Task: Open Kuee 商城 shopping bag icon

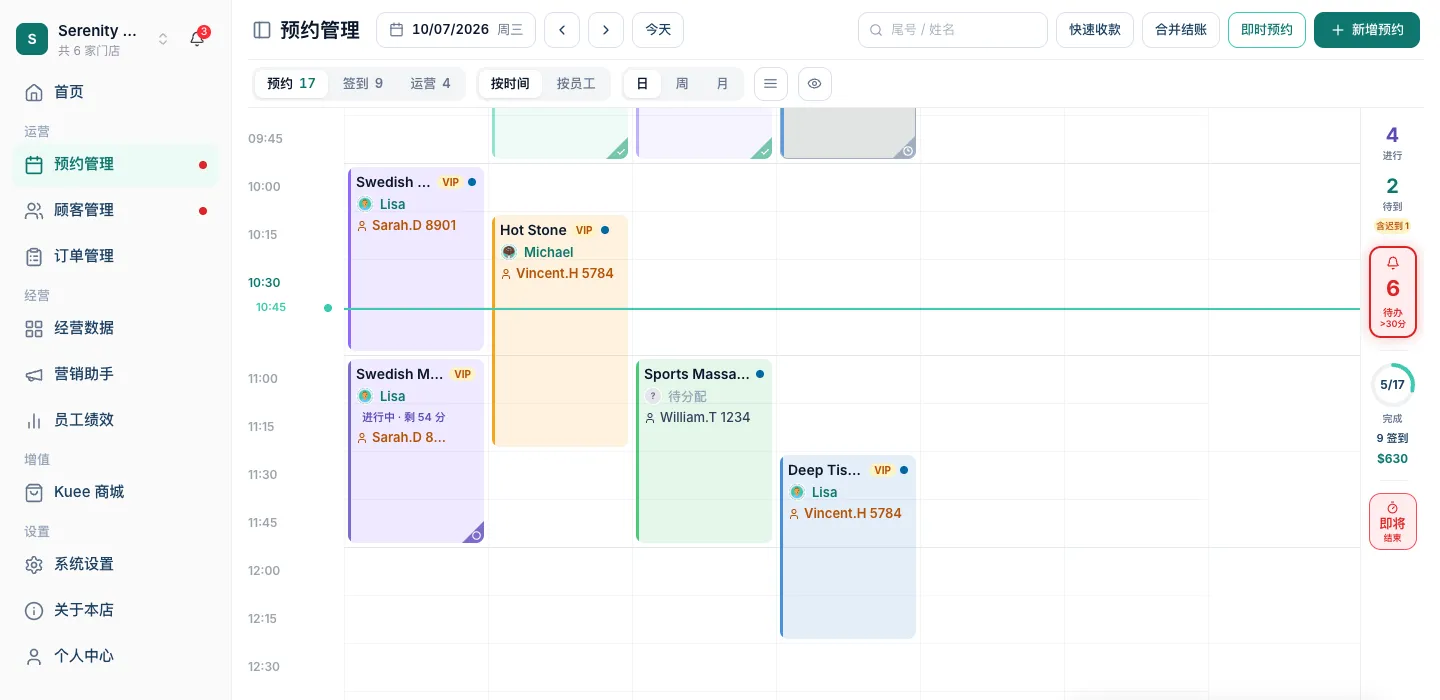Action: (x=34, y=492)
